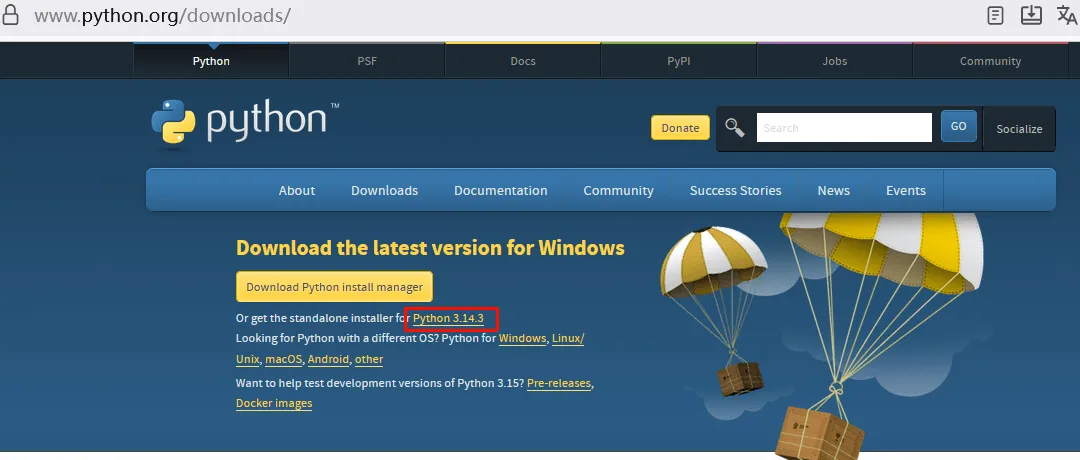
Task: Open the Downloads menu item
Action: point(384,191)
